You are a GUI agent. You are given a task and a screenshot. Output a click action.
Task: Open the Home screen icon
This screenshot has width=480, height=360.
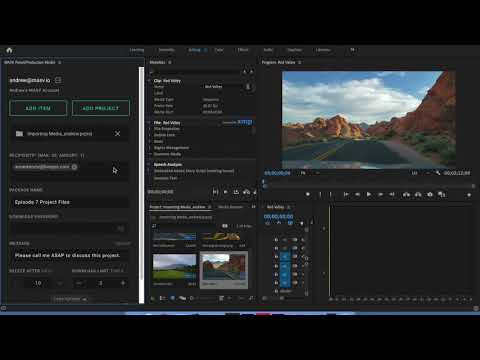click(x=9, y=50)
